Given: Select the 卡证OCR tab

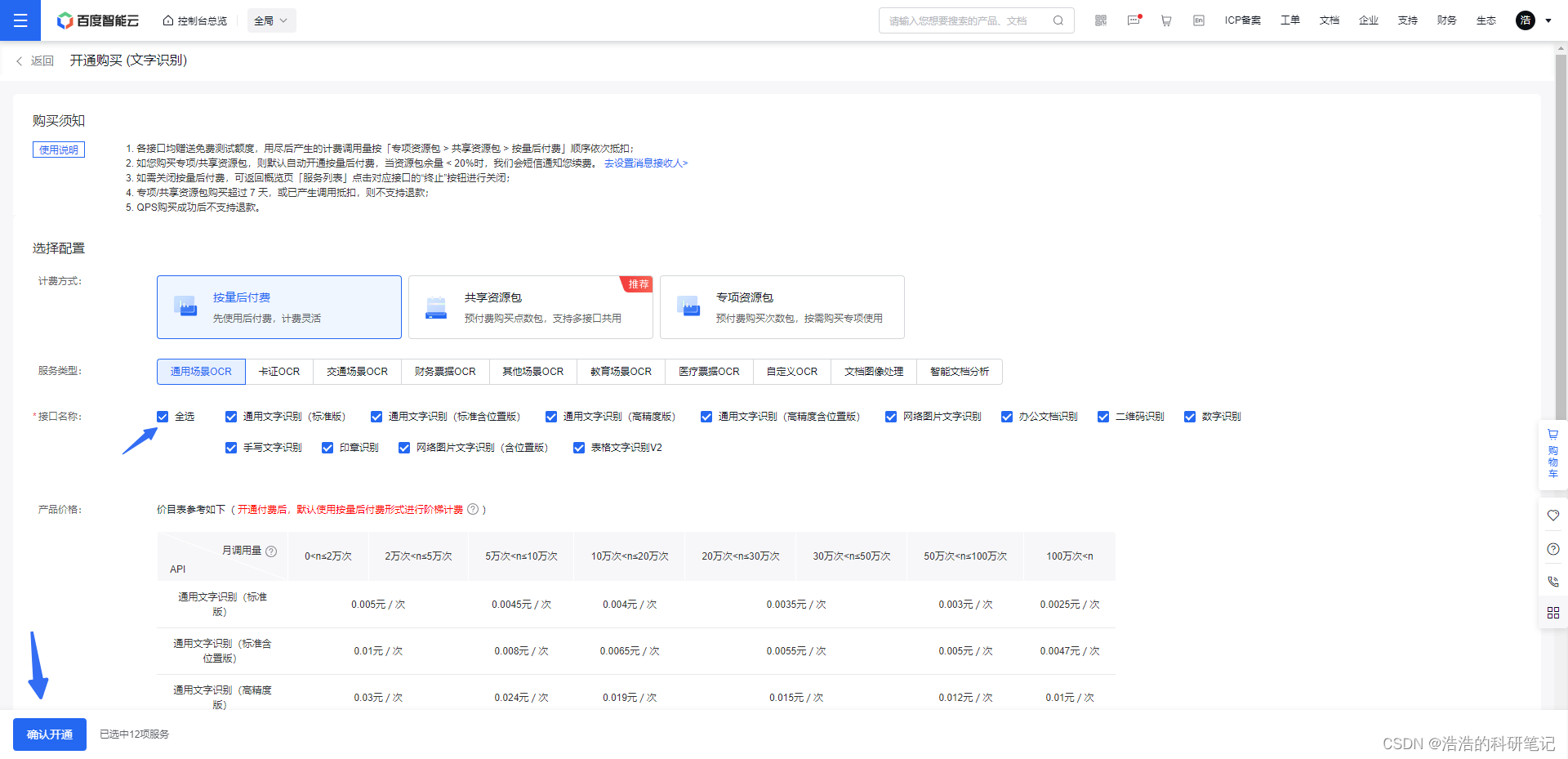Looking at the screenshot, I should tap(279, 372).
